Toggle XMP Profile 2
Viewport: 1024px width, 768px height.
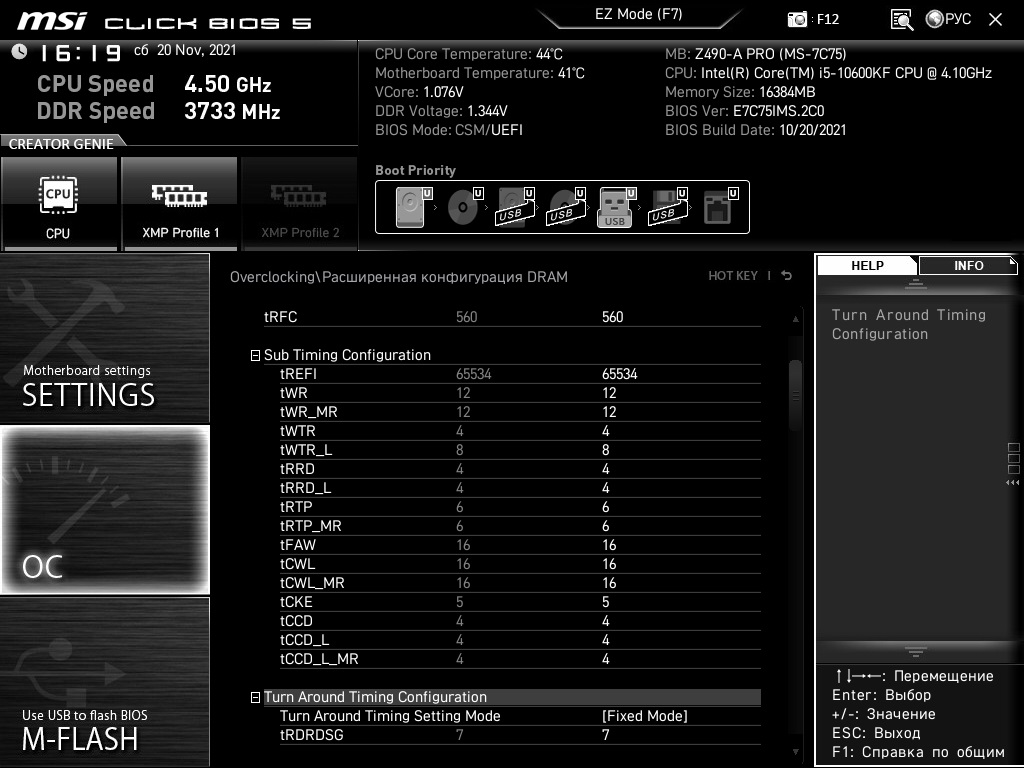pyautogui.click(x=299, y=204)
